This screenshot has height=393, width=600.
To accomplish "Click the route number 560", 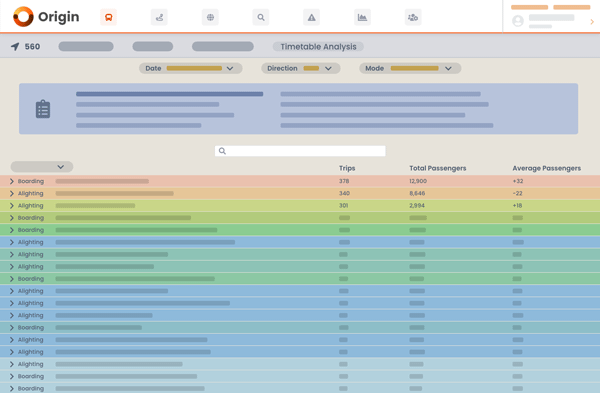I will point(32,47).
